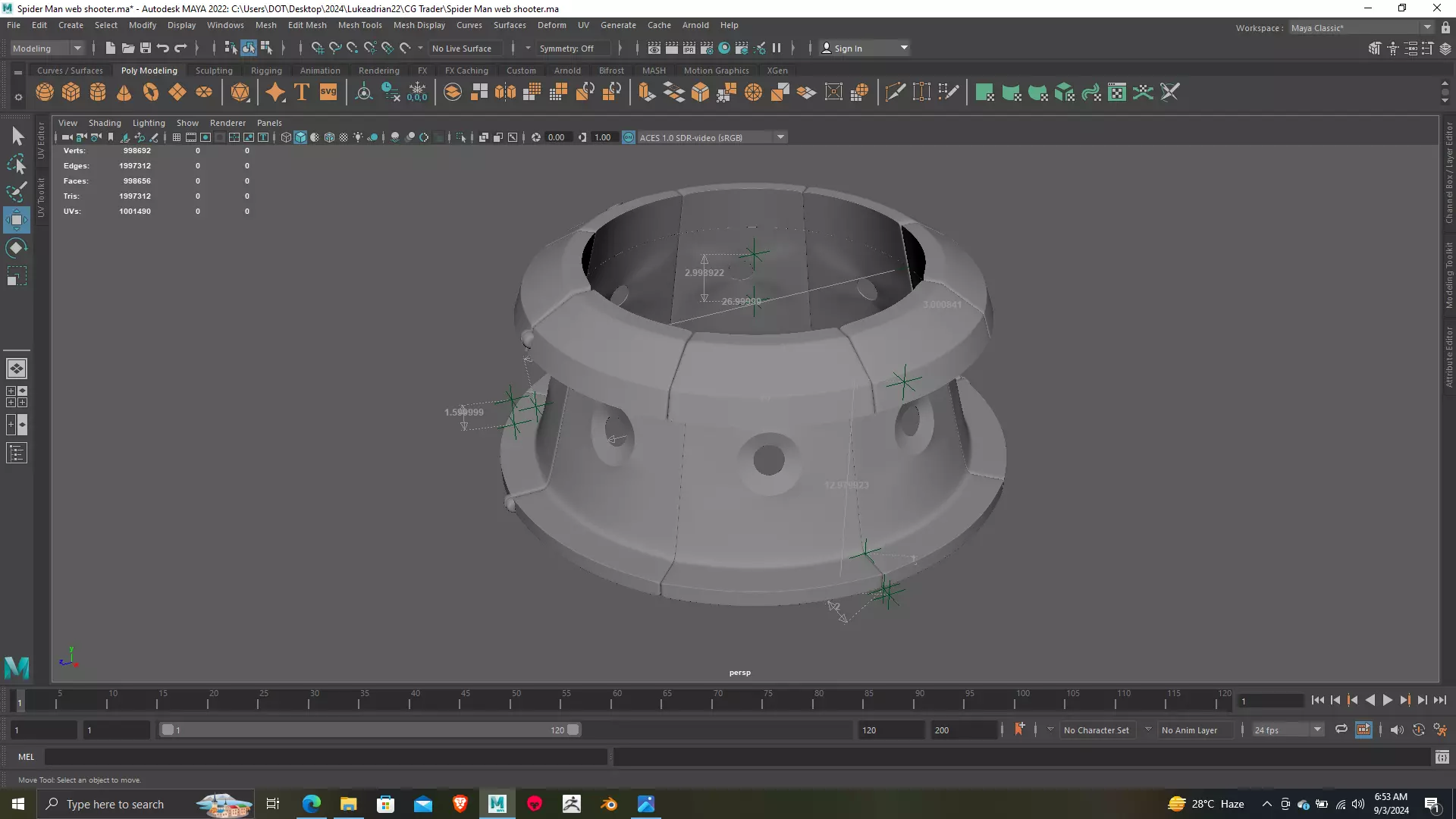Open the 24 fps frame rate dropdown
This screenshot has height=819, width=1456.
pos(1287,730)
